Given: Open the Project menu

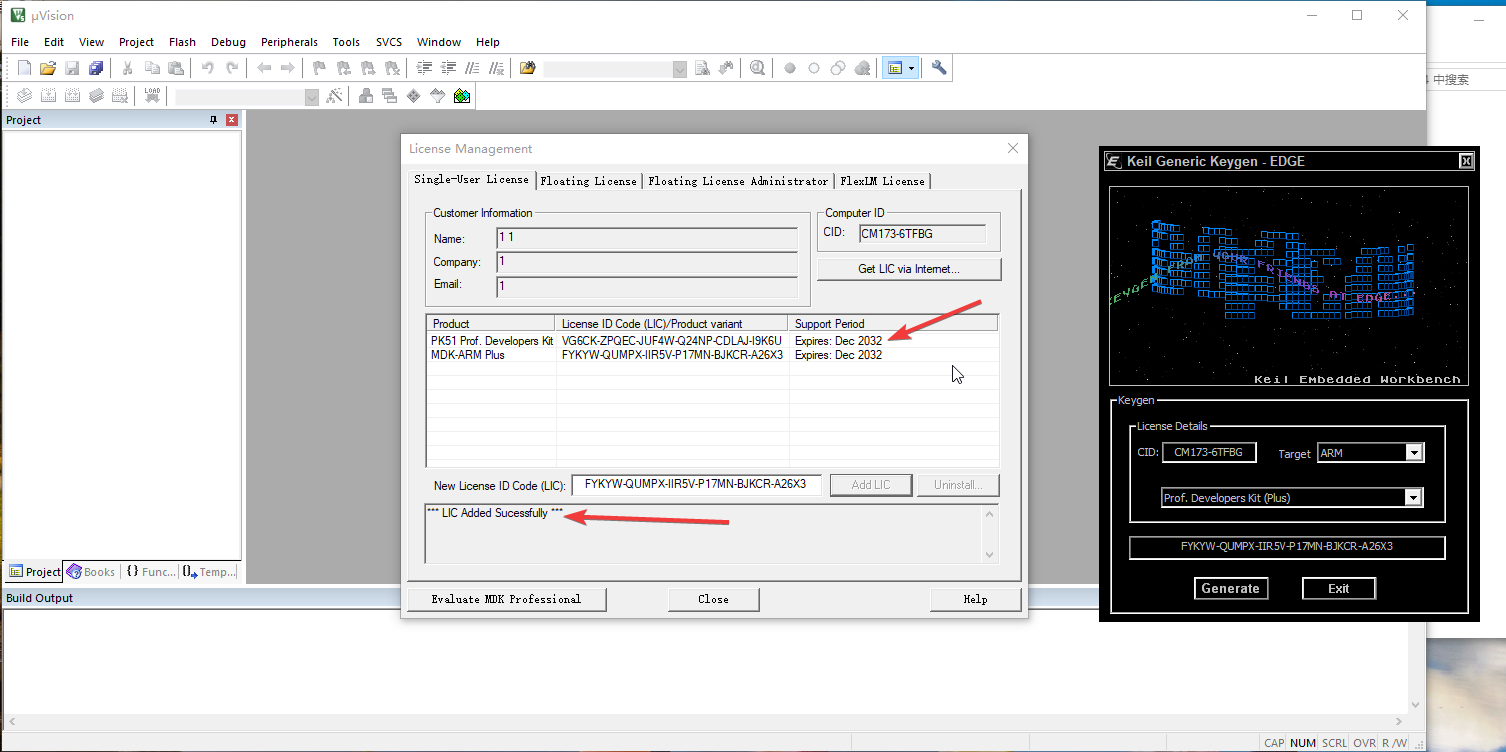Looking at the screenshot, I should point(136,42).
